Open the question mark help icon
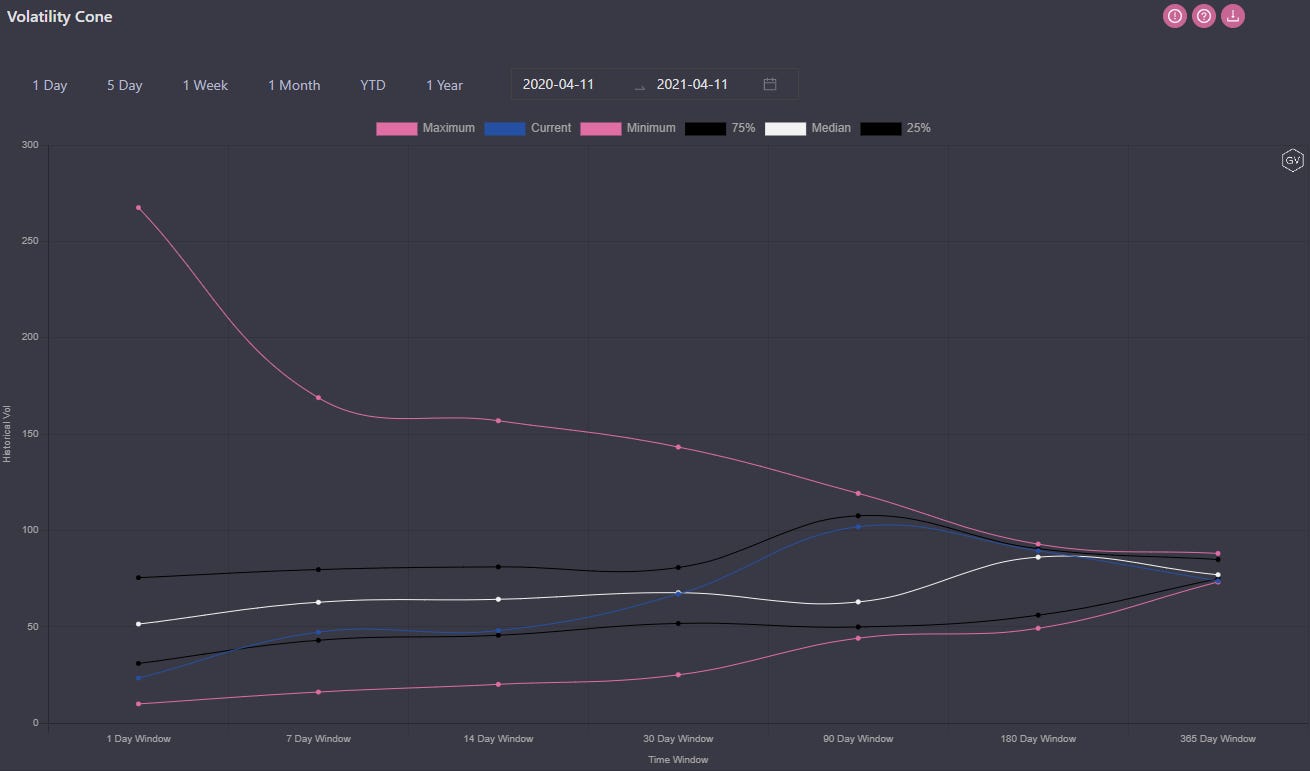 (1204, 16)
